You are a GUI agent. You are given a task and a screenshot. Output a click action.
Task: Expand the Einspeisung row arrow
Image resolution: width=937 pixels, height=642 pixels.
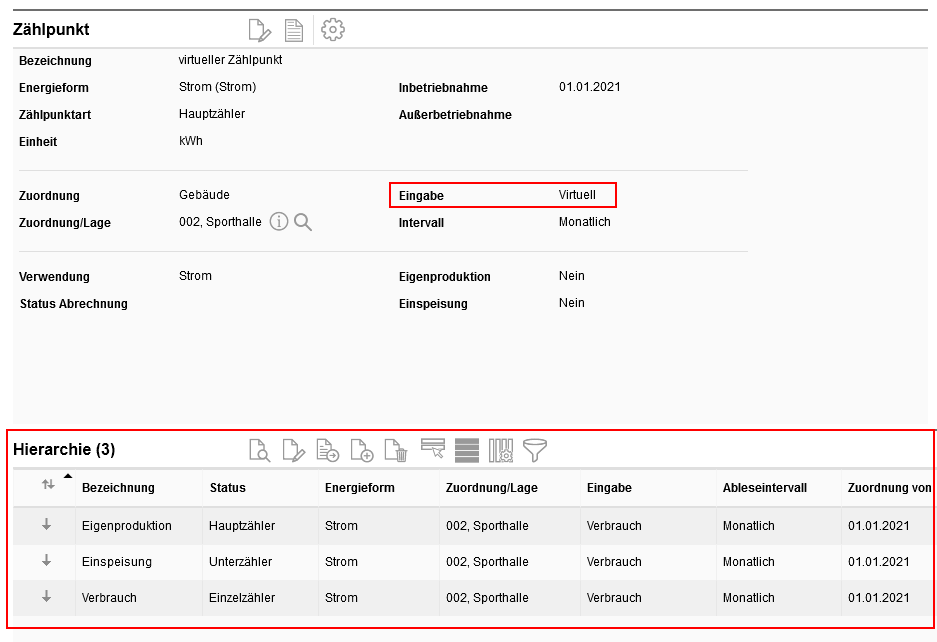click(46, 561)
